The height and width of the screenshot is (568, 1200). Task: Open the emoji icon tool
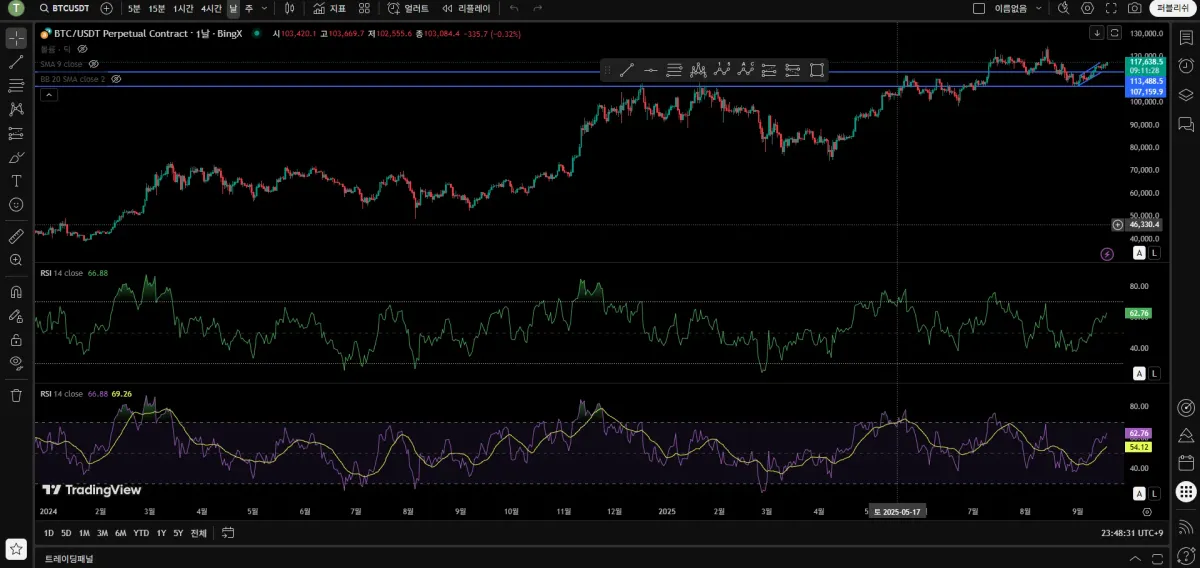[x=16, y=205]
